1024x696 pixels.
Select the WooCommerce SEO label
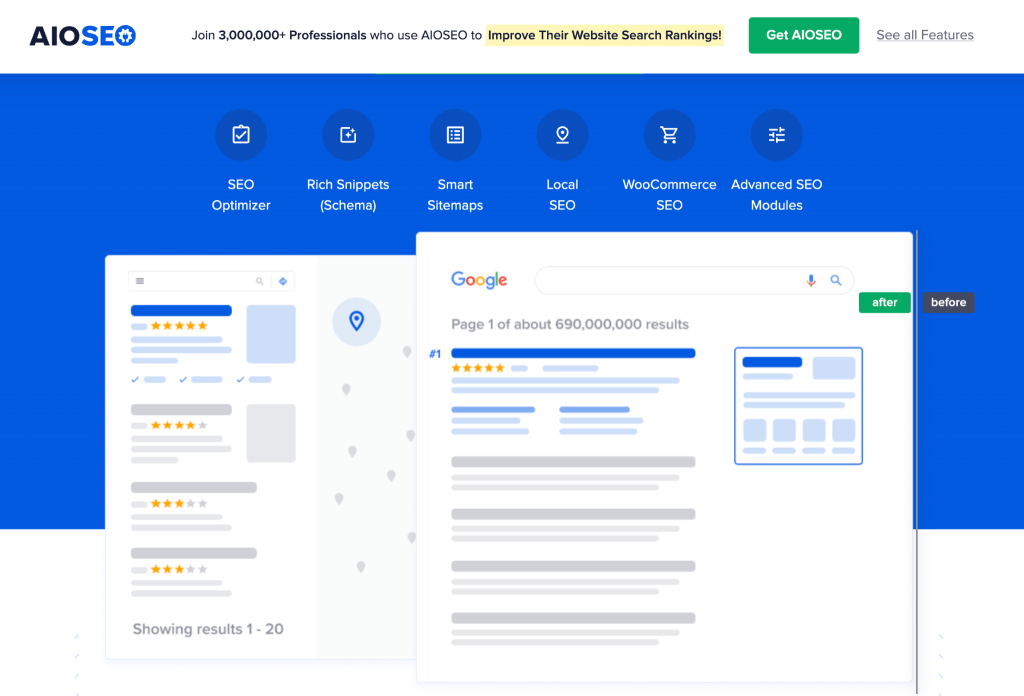pyautogui.click(x=669, y=195)
